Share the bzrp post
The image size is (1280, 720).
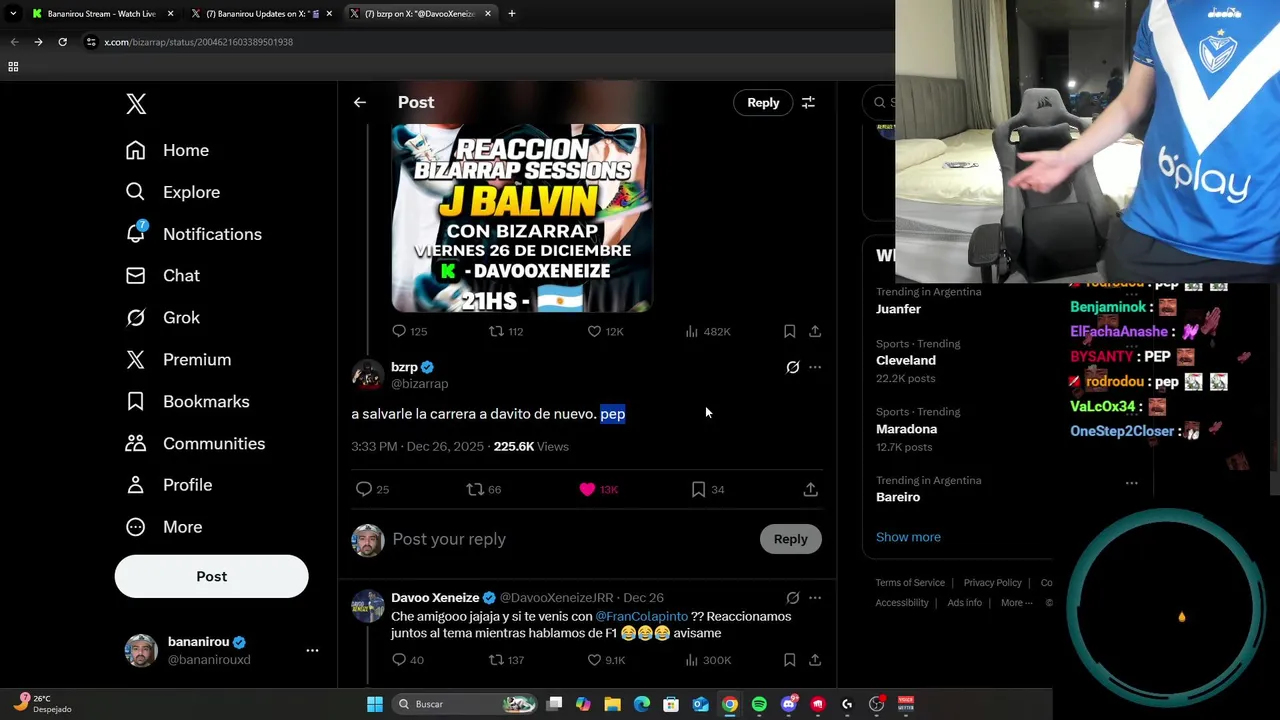810,489
